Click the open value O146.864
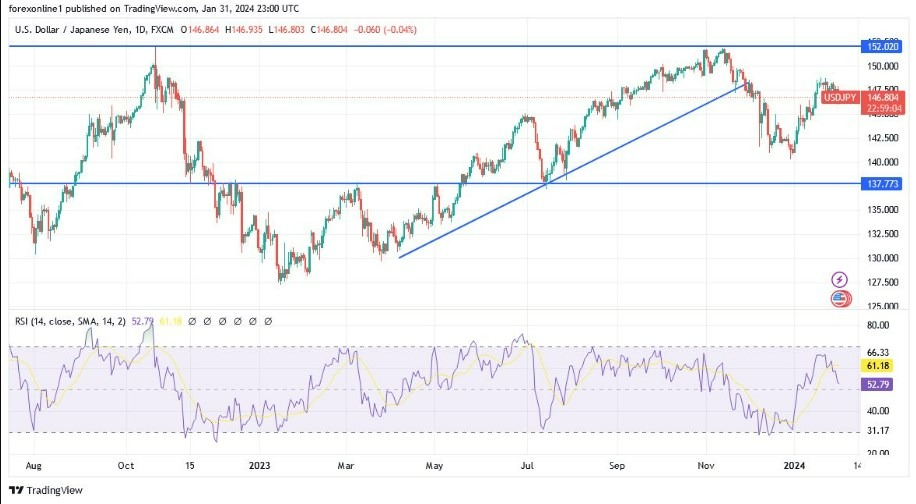Viewport: 916px width, 504px height. point(200,30)
